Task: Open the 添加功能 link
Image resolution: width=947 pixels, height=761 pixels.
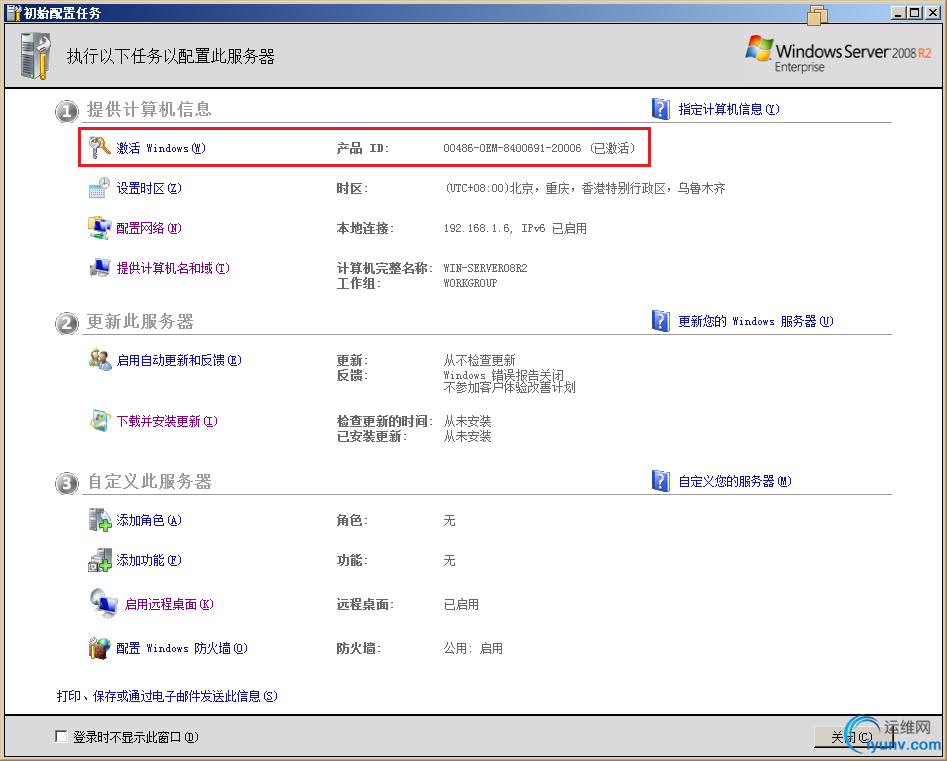Action: click(x=149, y=560)
